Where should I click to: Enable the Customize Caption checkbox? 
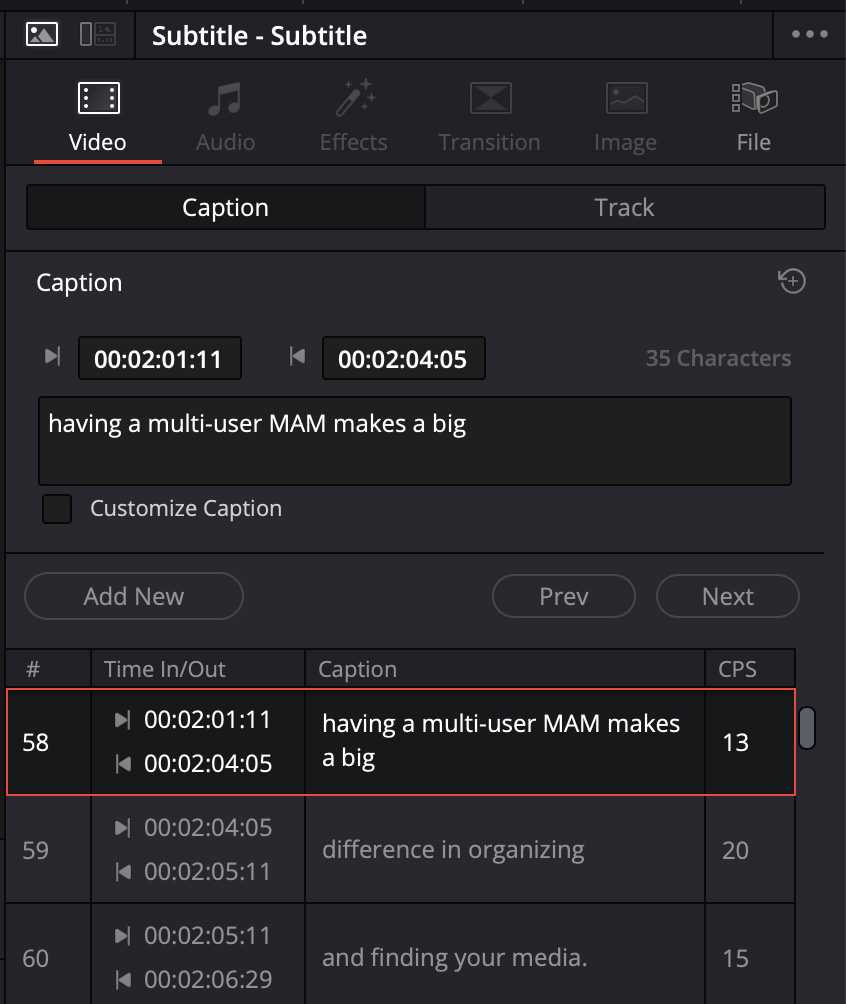[x=57, y=509]
